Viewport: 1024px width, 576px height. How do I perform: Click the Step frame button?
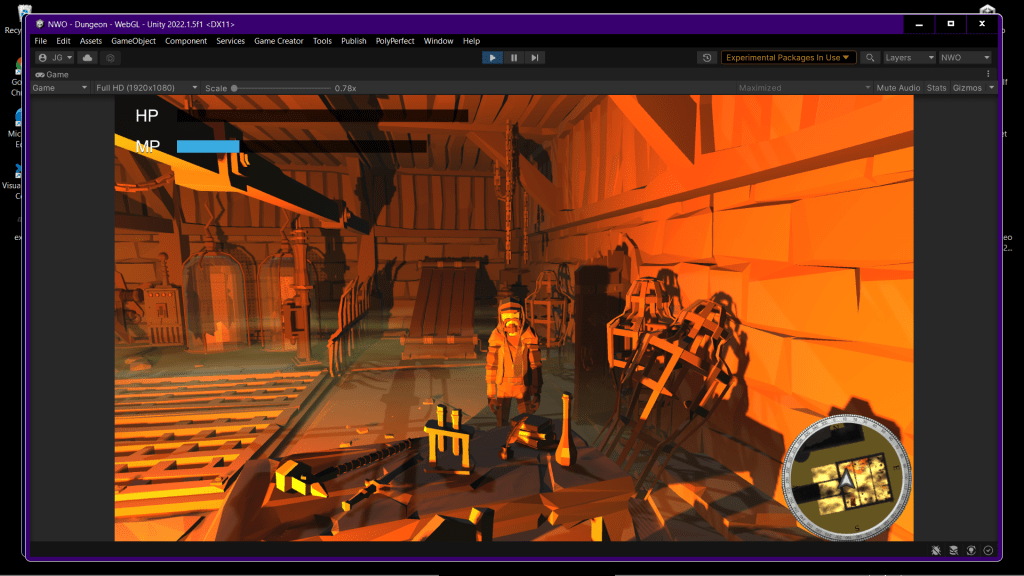tap(536, 58)
